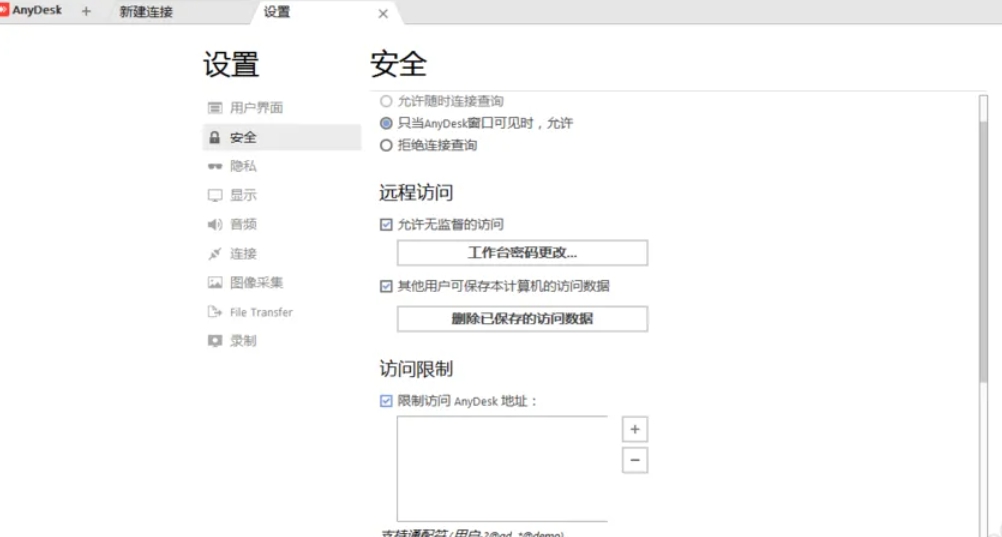Image resolution: width=1002 pixels, height=537 pixels.
Task: Click the AnyDesk address list box
Action: pos(502,469)
